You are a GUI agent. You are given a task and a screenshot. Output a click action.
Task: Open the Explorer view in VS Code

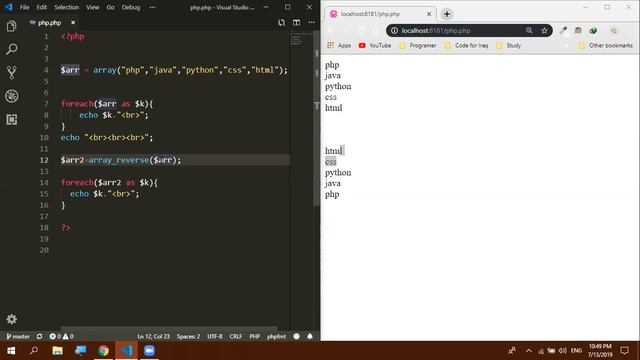11,26
